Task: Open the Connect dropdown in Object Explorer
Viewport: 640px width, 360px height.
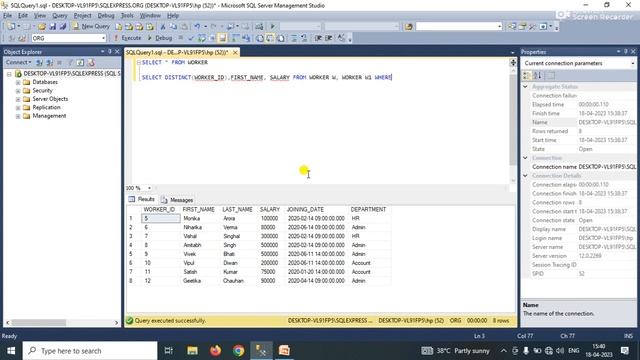Action: click(x=18, y=62)
